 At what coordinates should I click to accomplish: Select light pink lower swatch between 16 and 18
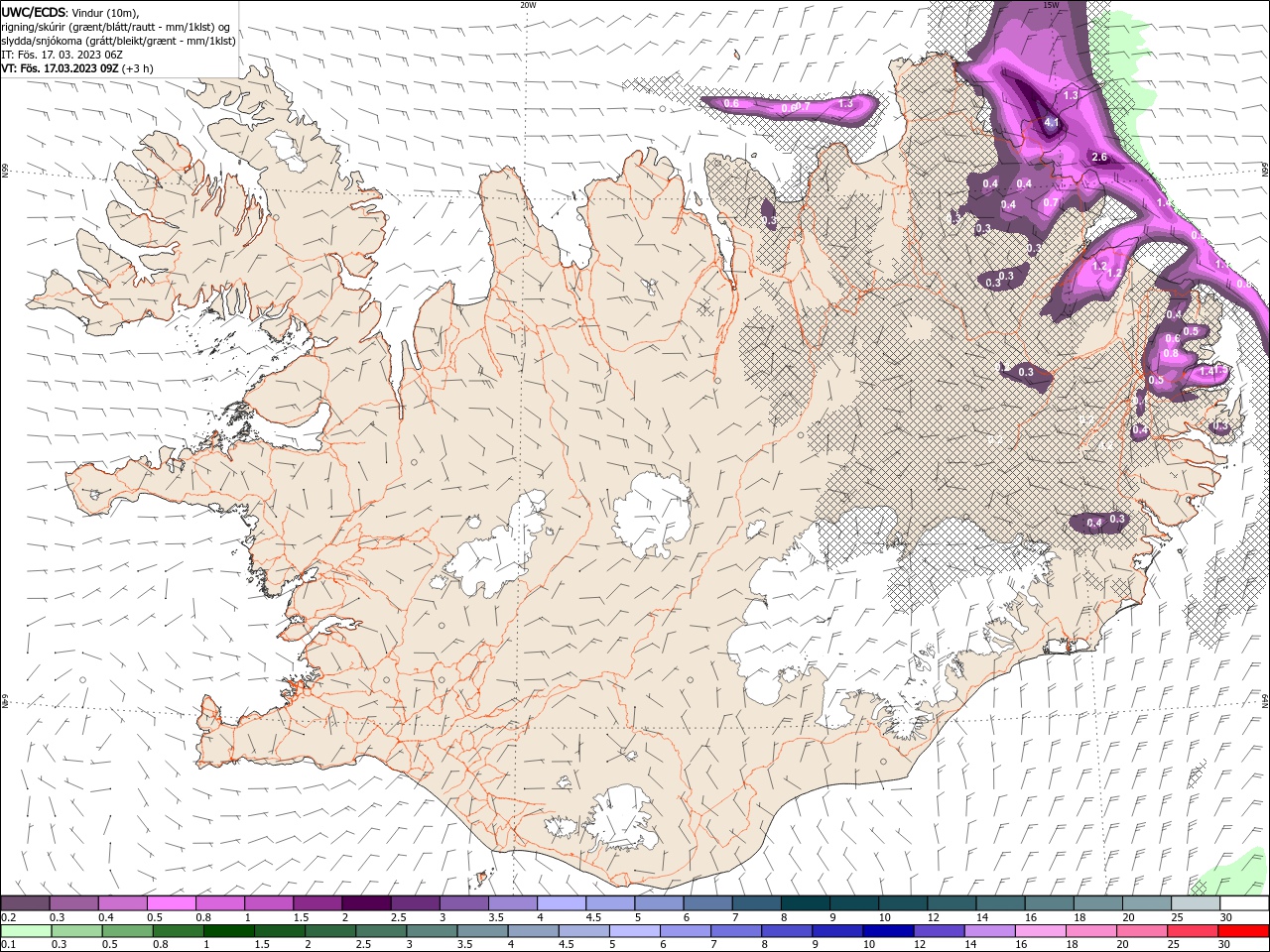click(1039, 931)
